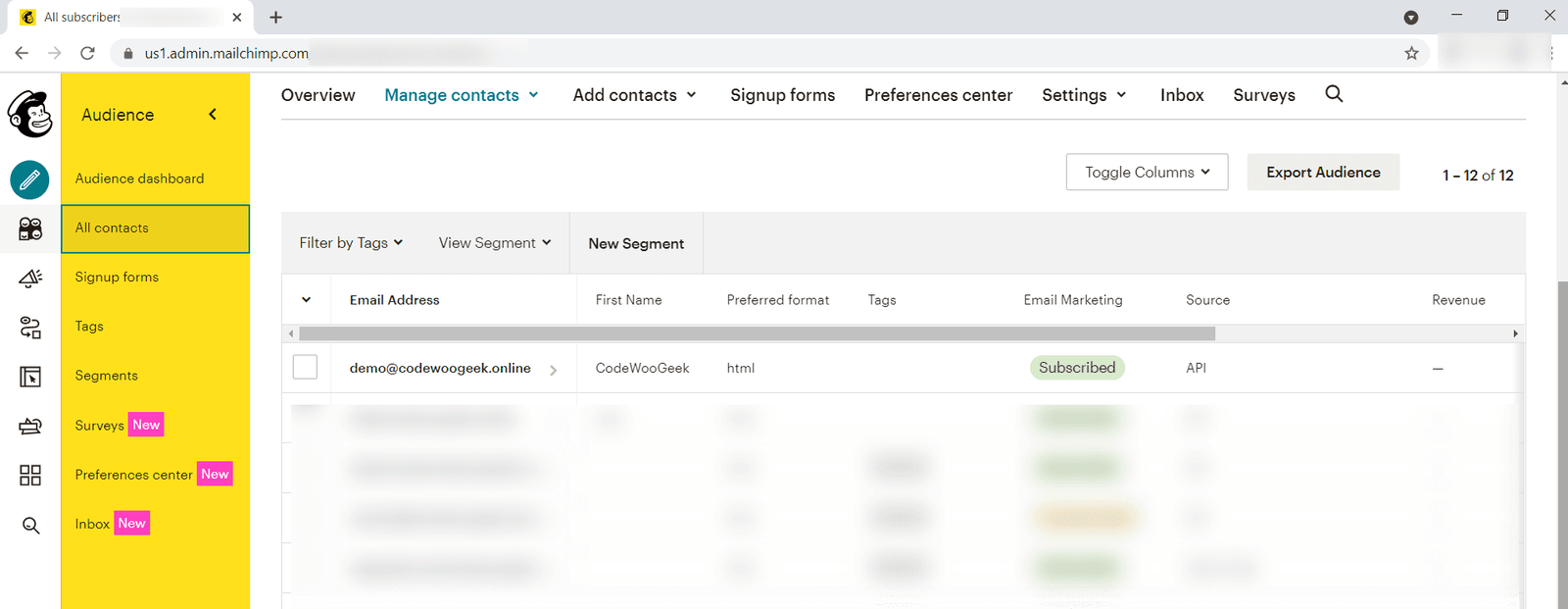Click the CodeWooGeek first name cell
This screenshot has height=609, width=1568.
click(642, 369)
